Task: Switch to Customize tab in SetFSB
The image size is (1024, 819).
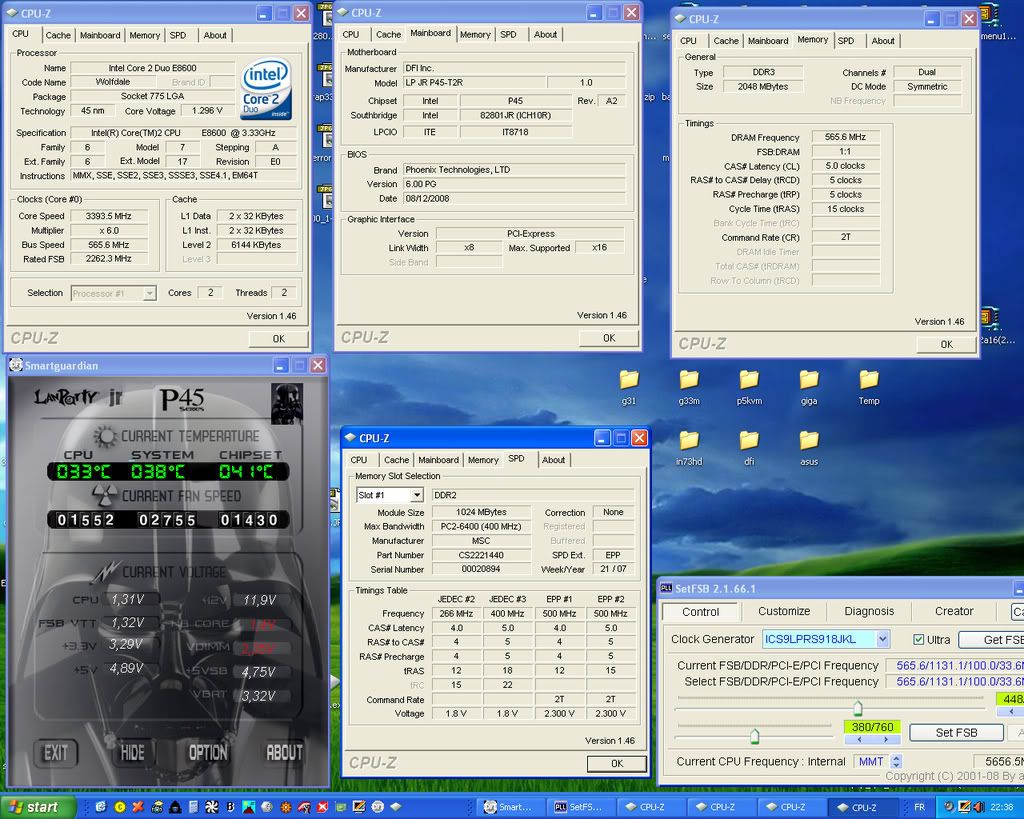Action: [784, 611]
